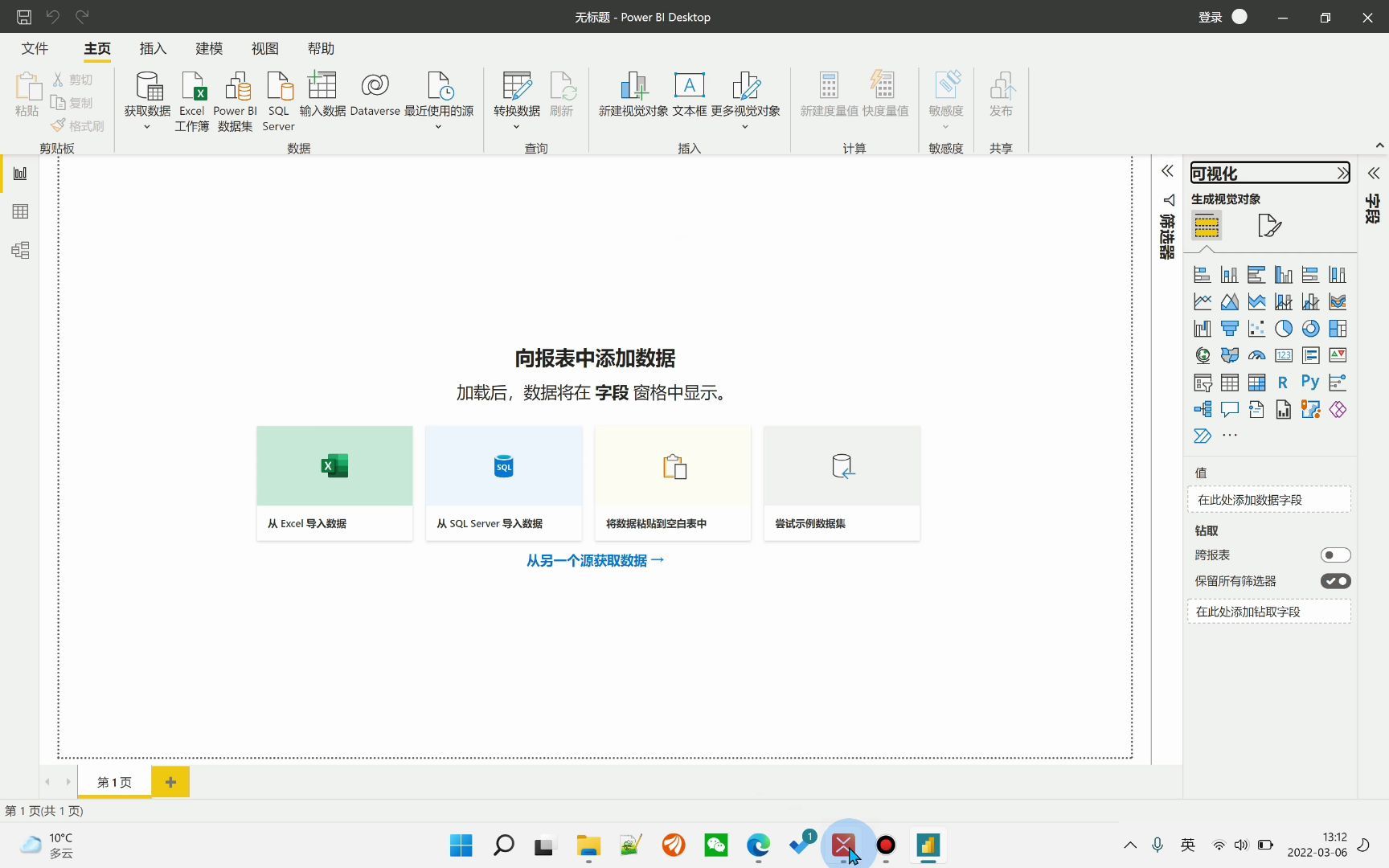Click Enter Data (输入数据) icon
The height and width of the screenshot is (868, 1389).
pyautogui.click(x=322, y=86)
